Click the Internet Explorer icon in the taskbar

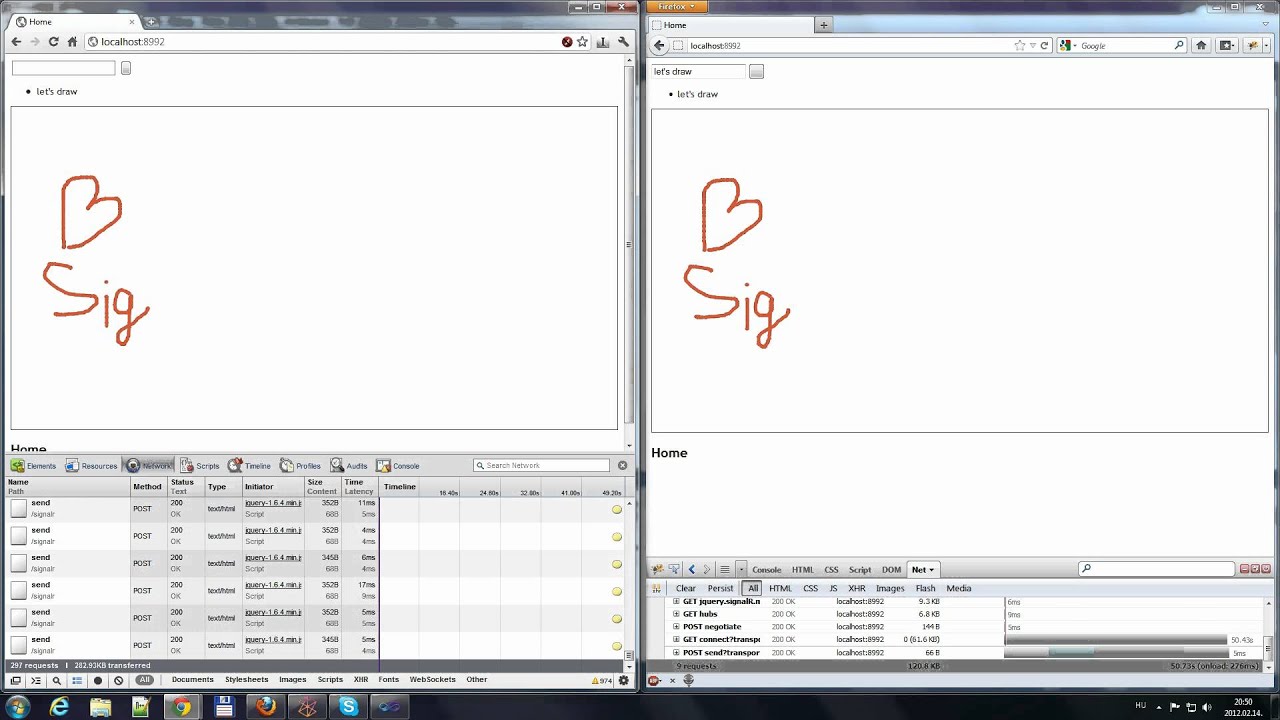pyautogui.click(x=60, y=707)
